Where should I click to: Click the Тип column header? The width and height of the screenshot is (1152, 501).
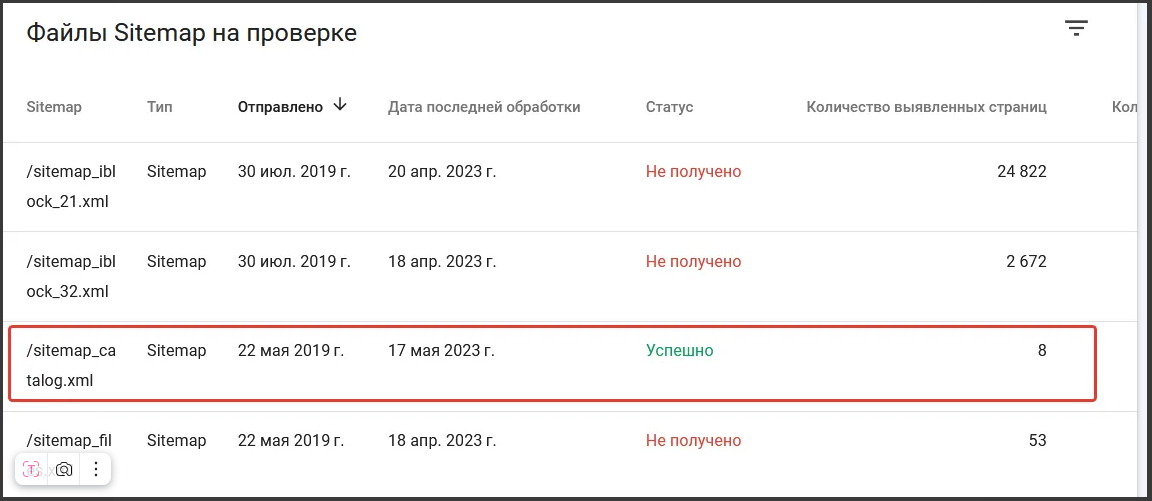click(160, 107)
